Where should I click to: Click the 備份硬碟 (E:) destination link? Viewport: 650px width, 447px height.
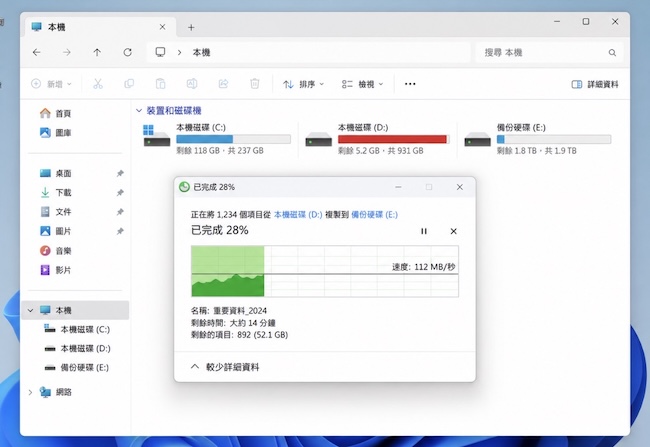pyautogui.click(x=374, y=214)
